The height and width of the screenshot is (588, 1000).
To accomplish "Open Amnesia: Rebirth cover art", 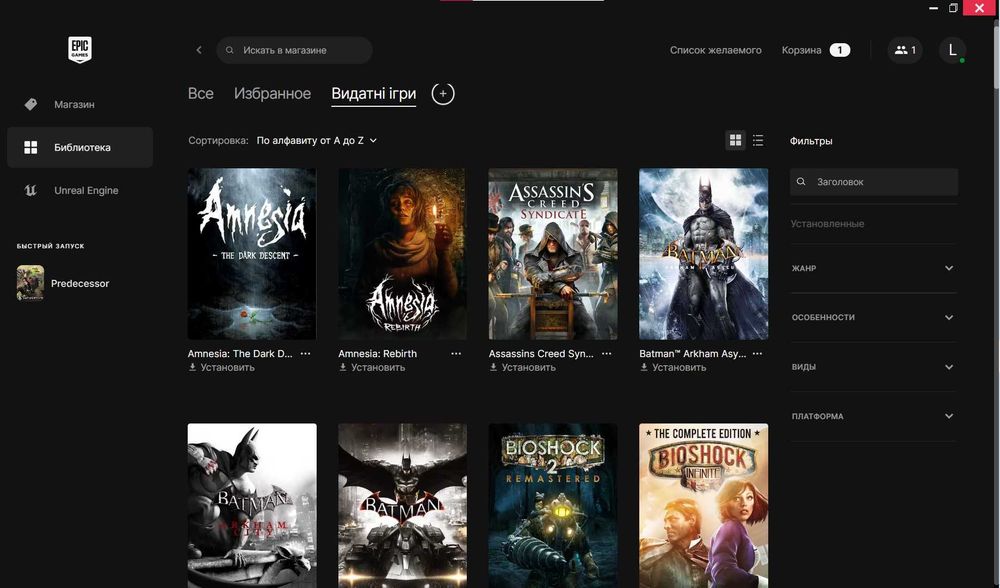I will [402, 254].
